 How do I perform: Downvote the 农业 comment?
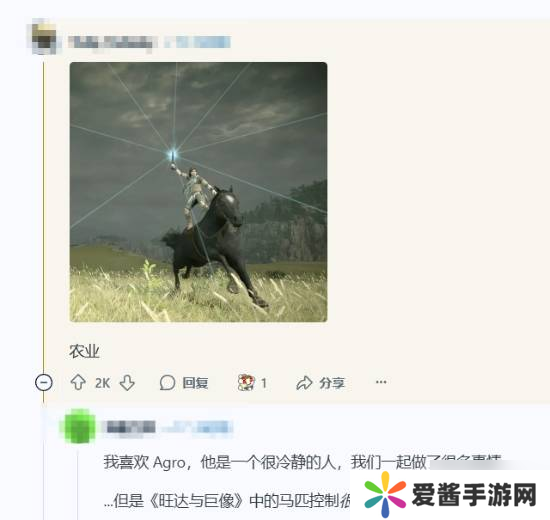coord(127,383)
